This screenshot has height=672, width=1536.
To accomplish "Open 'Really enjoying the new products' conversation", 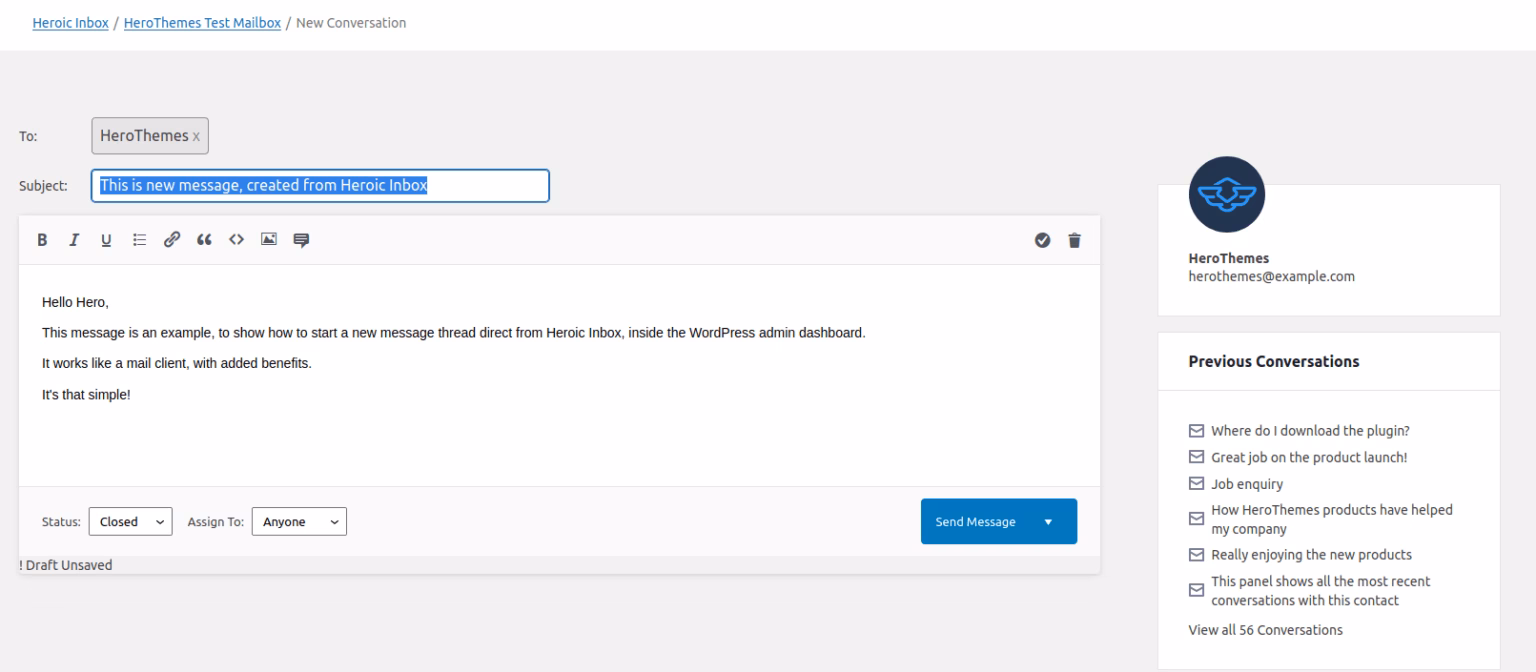I will click(1312, 555).
